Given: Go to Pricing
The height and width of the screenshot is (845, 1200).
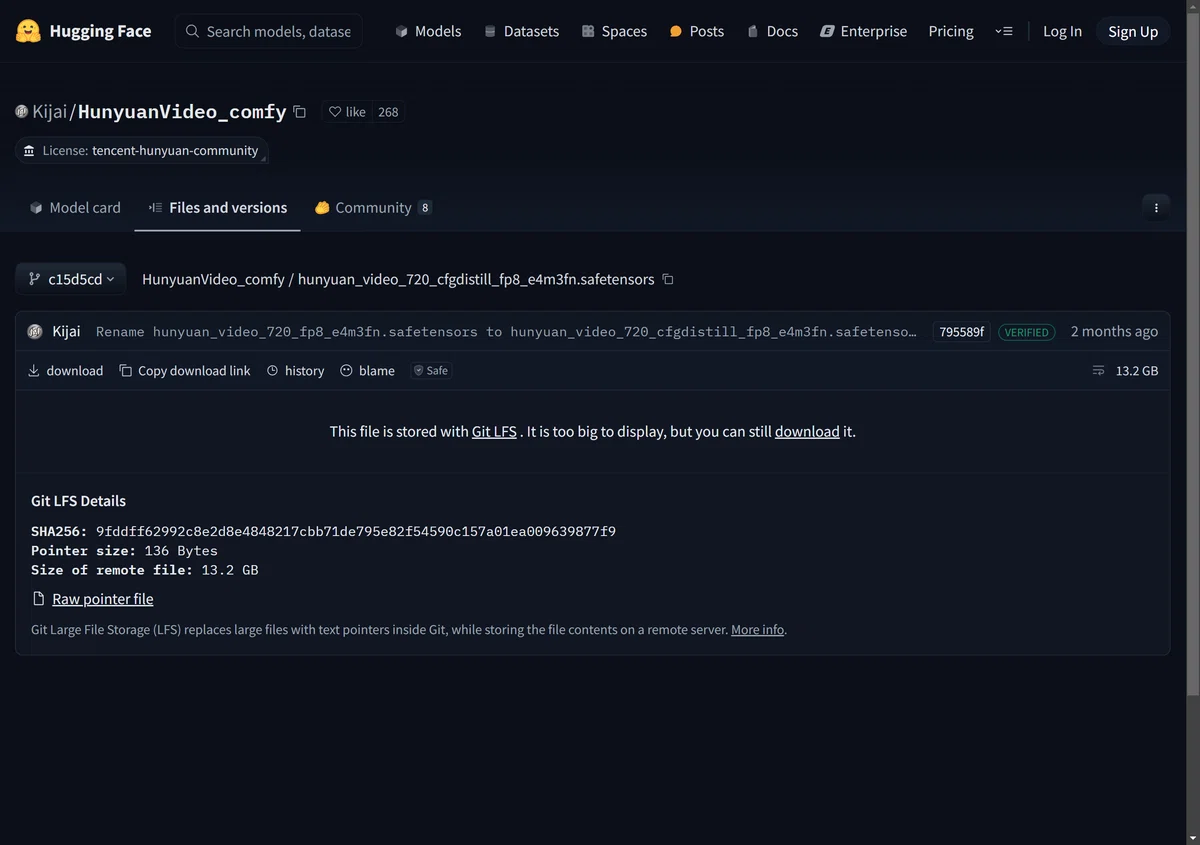Looking at the screenshot, I should tap(951, 31).
